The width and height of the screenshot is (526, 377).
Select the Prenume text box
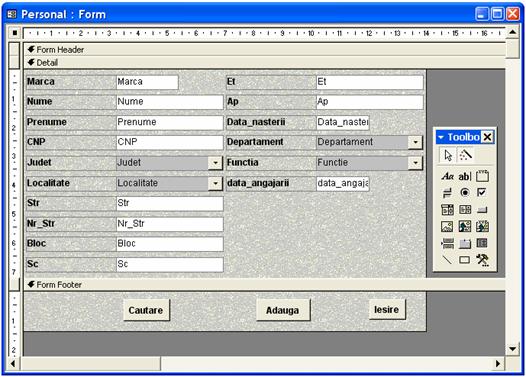169,122
